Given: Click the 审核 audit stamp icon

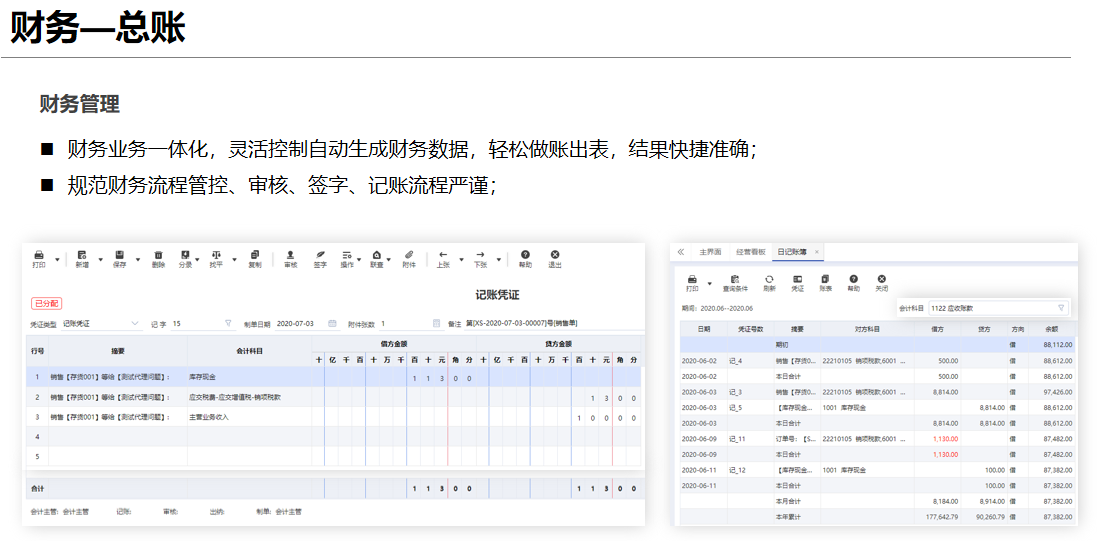Looking at the screenshot, I should coord(290,255).
